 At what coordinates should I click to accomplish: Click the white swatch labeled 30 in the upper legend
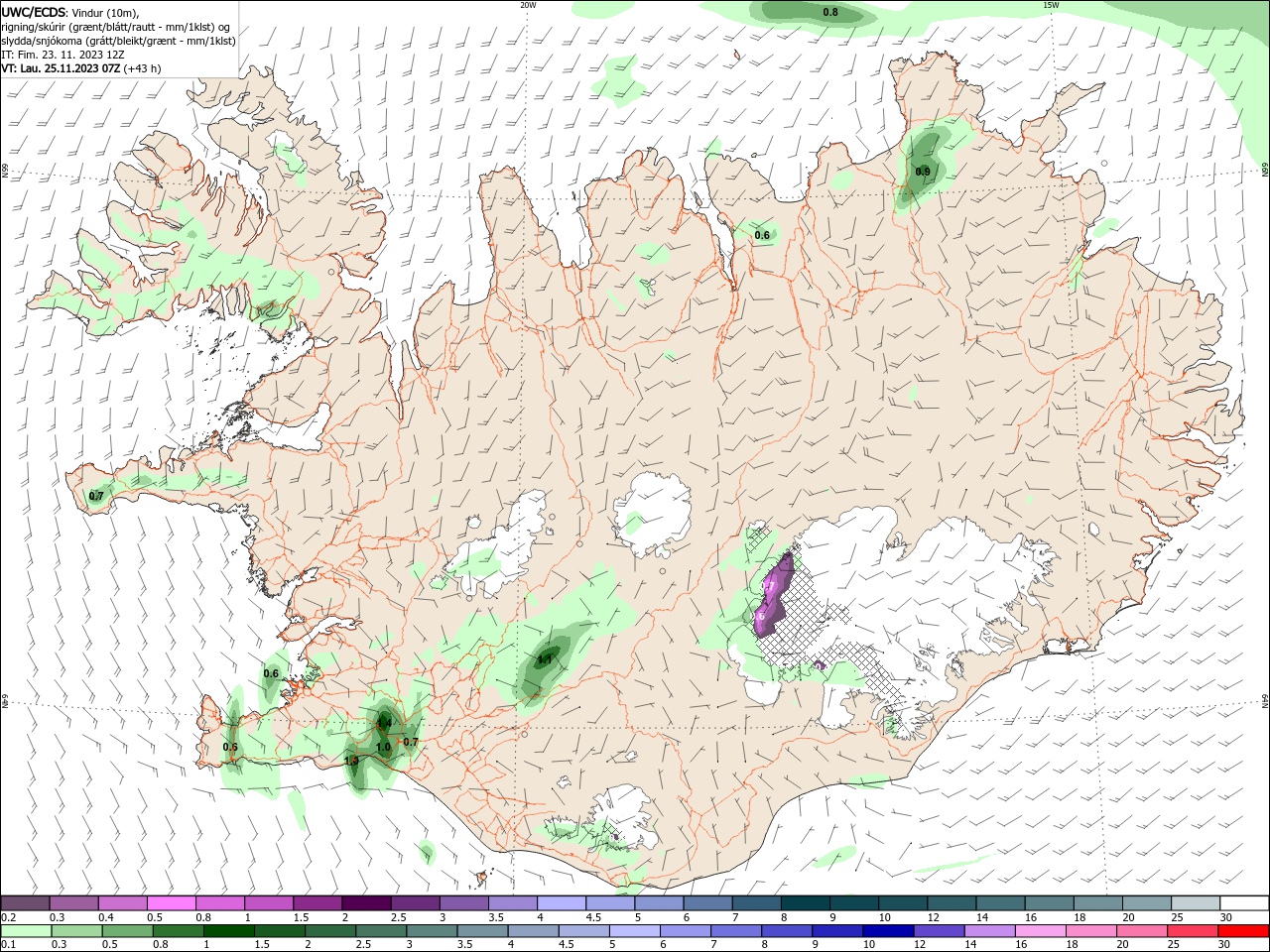pos(1242,903)
